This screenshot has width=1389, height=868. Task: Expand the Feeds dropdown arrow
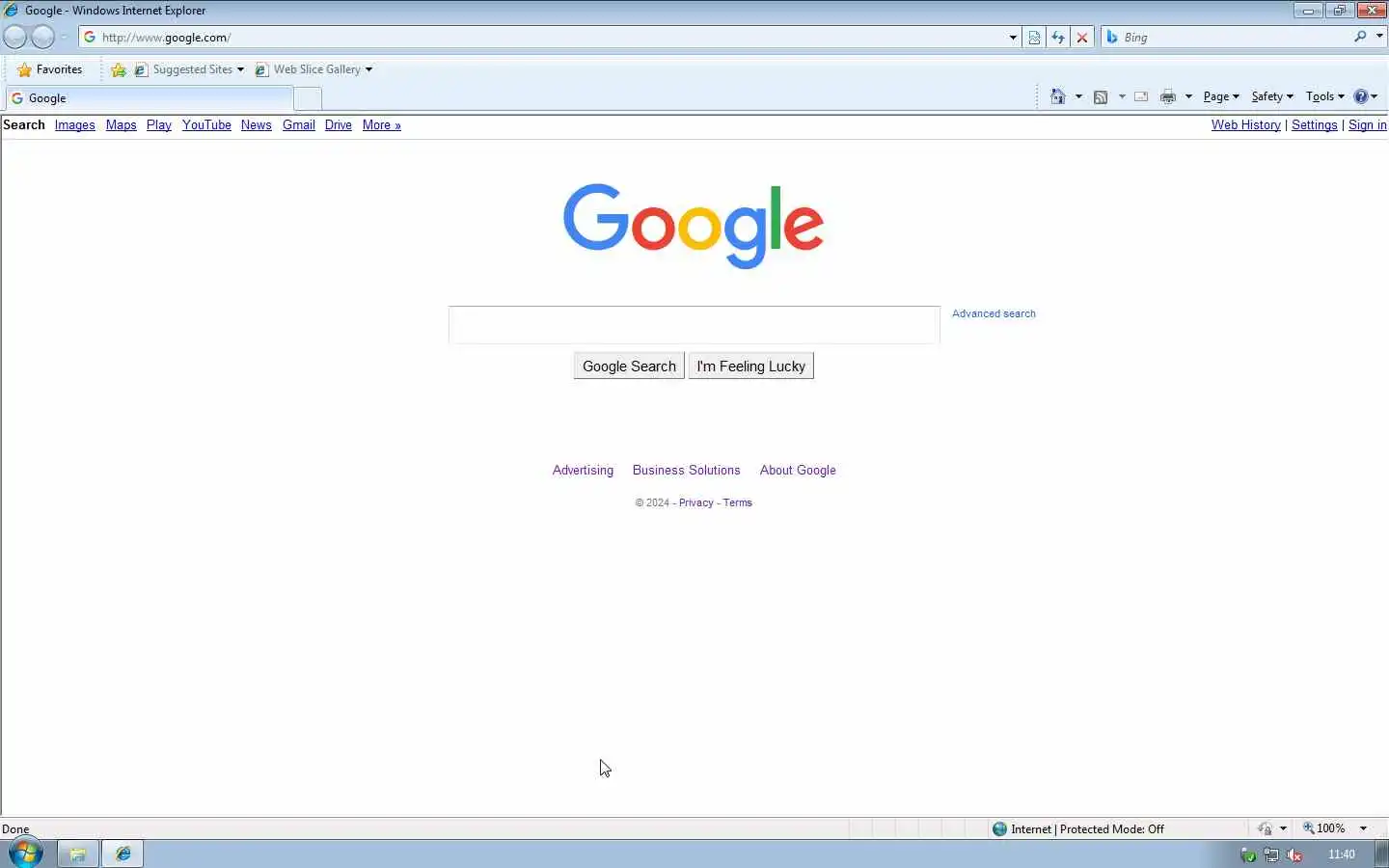tap(1122, 96)
